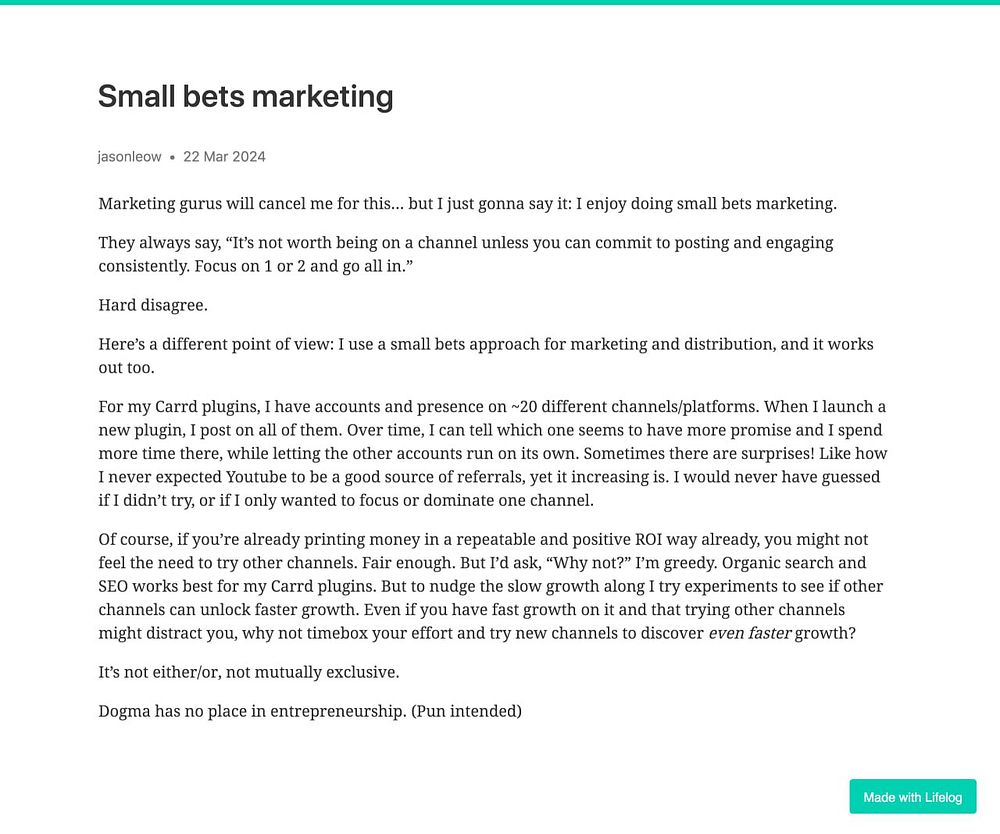This screenshot has width=1000, height=834.
Task: Click the italic even faster text
Action: coord(749,633)
